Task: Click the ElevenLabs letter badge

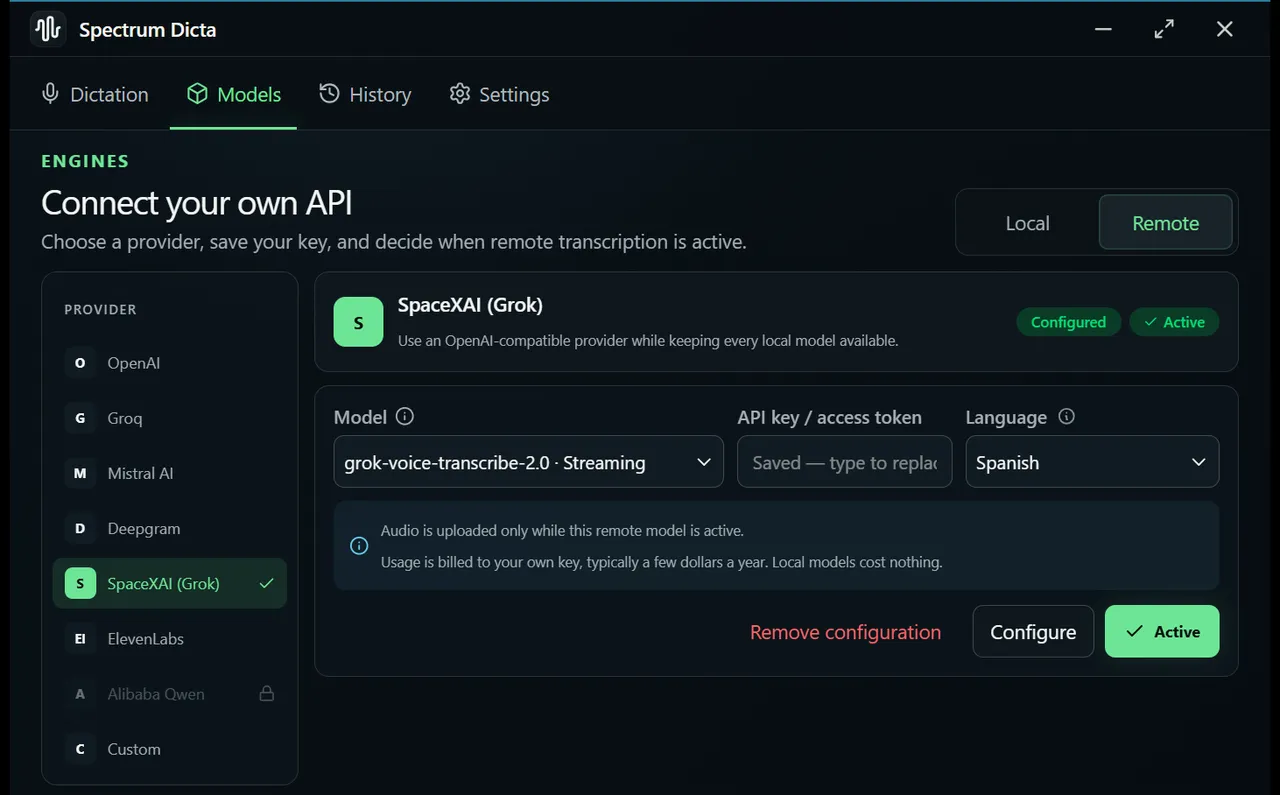Action: [80, 639]
